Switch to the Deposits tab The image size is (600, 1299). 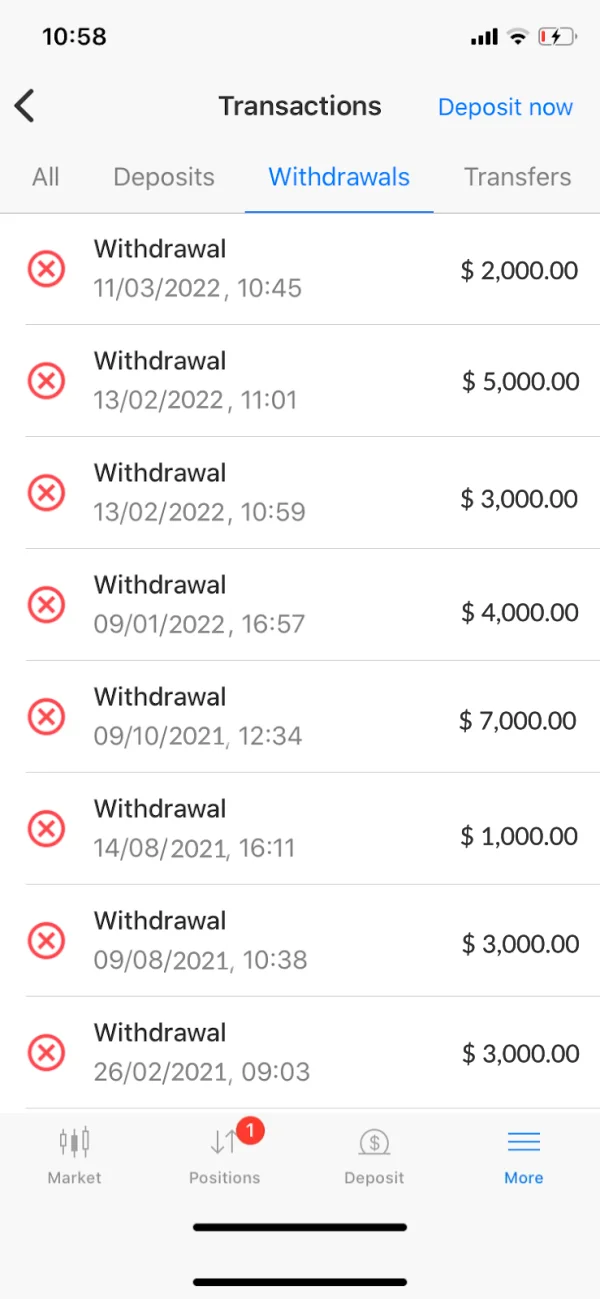pos(164,177)
